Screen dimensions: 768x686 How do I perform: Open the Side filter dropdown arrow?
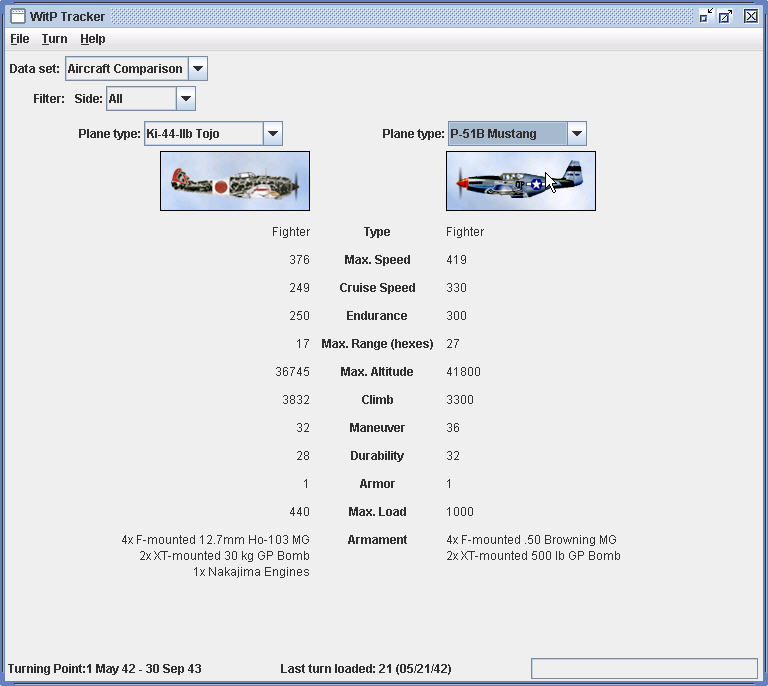pos(186,98)
